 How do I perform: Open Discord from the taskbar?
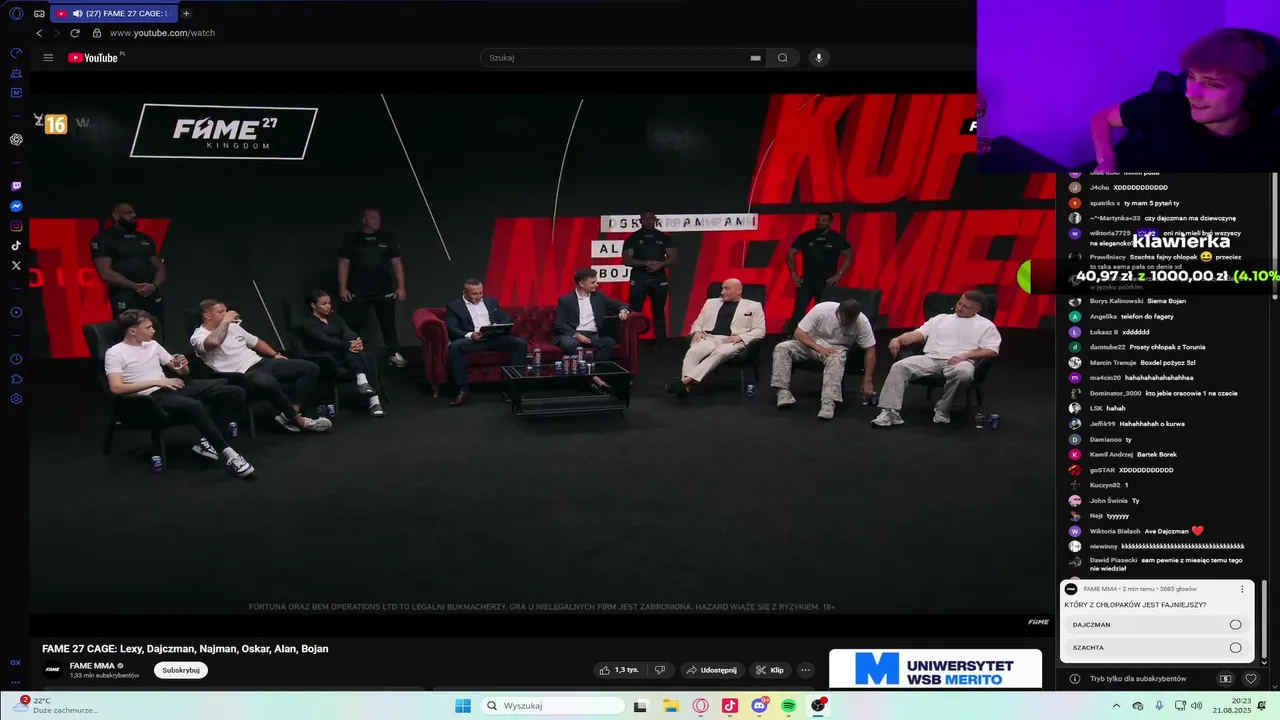[759, 706]
